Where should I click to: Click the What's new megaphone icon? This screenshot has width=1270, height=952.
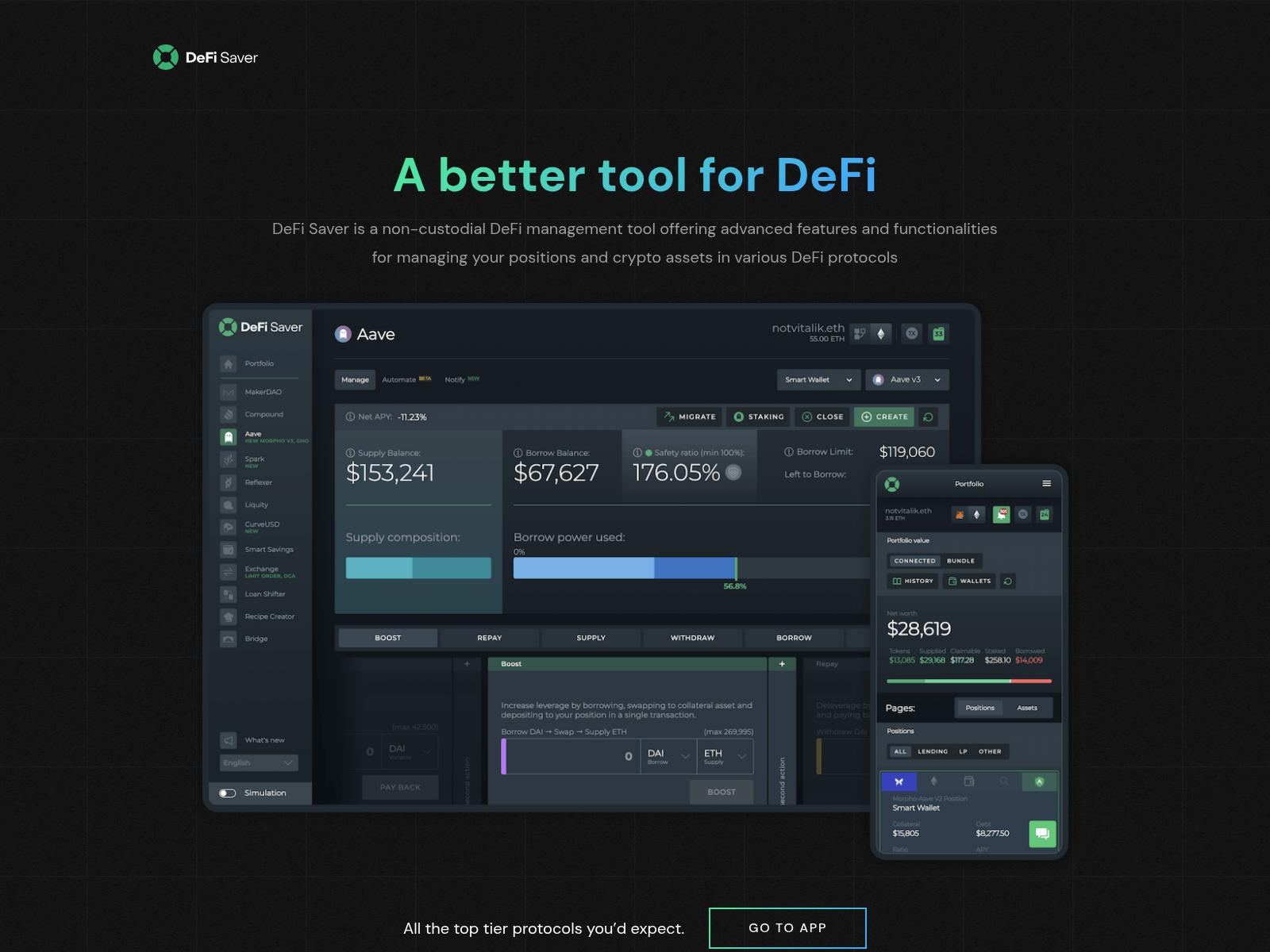point(229,740)
